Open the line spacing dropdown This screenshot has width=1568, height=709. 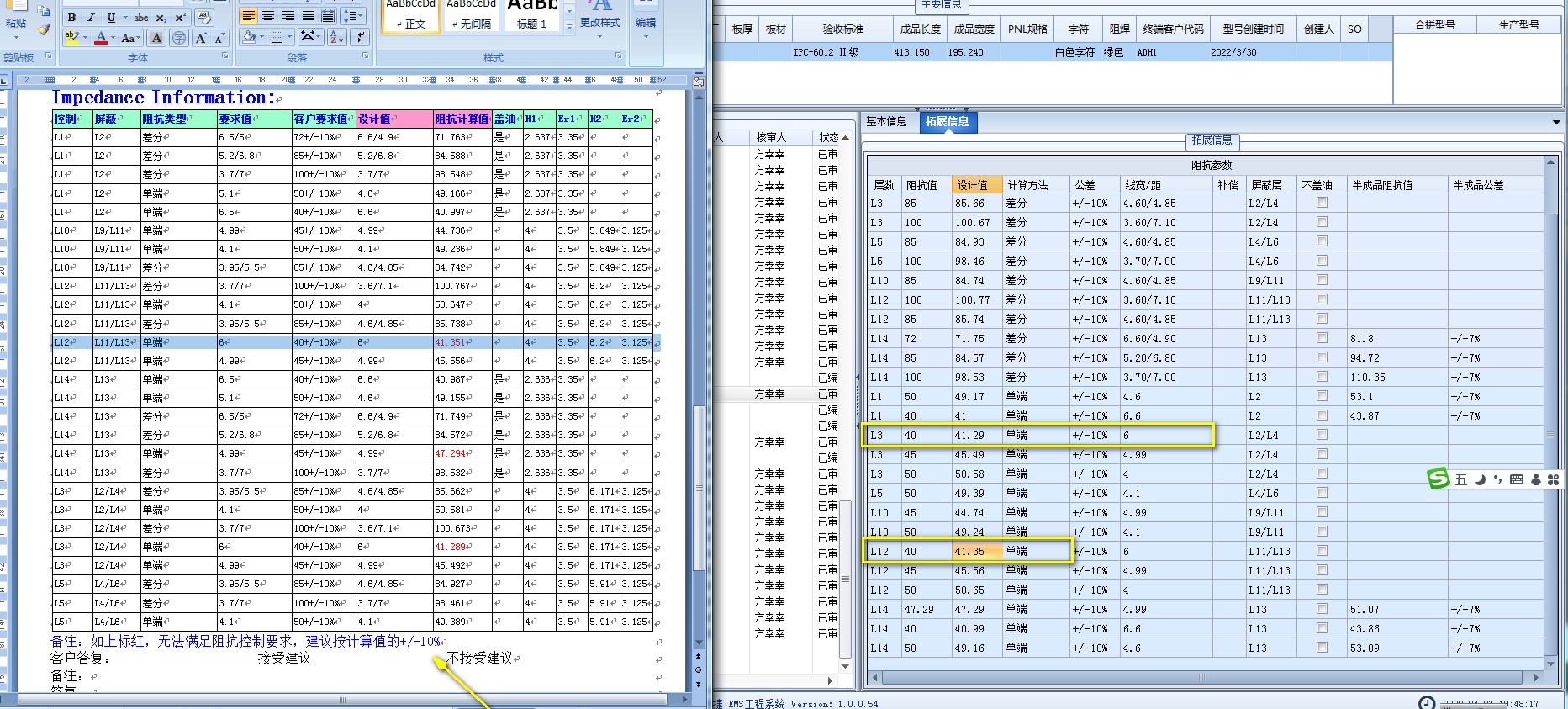(x=353, y=16)
